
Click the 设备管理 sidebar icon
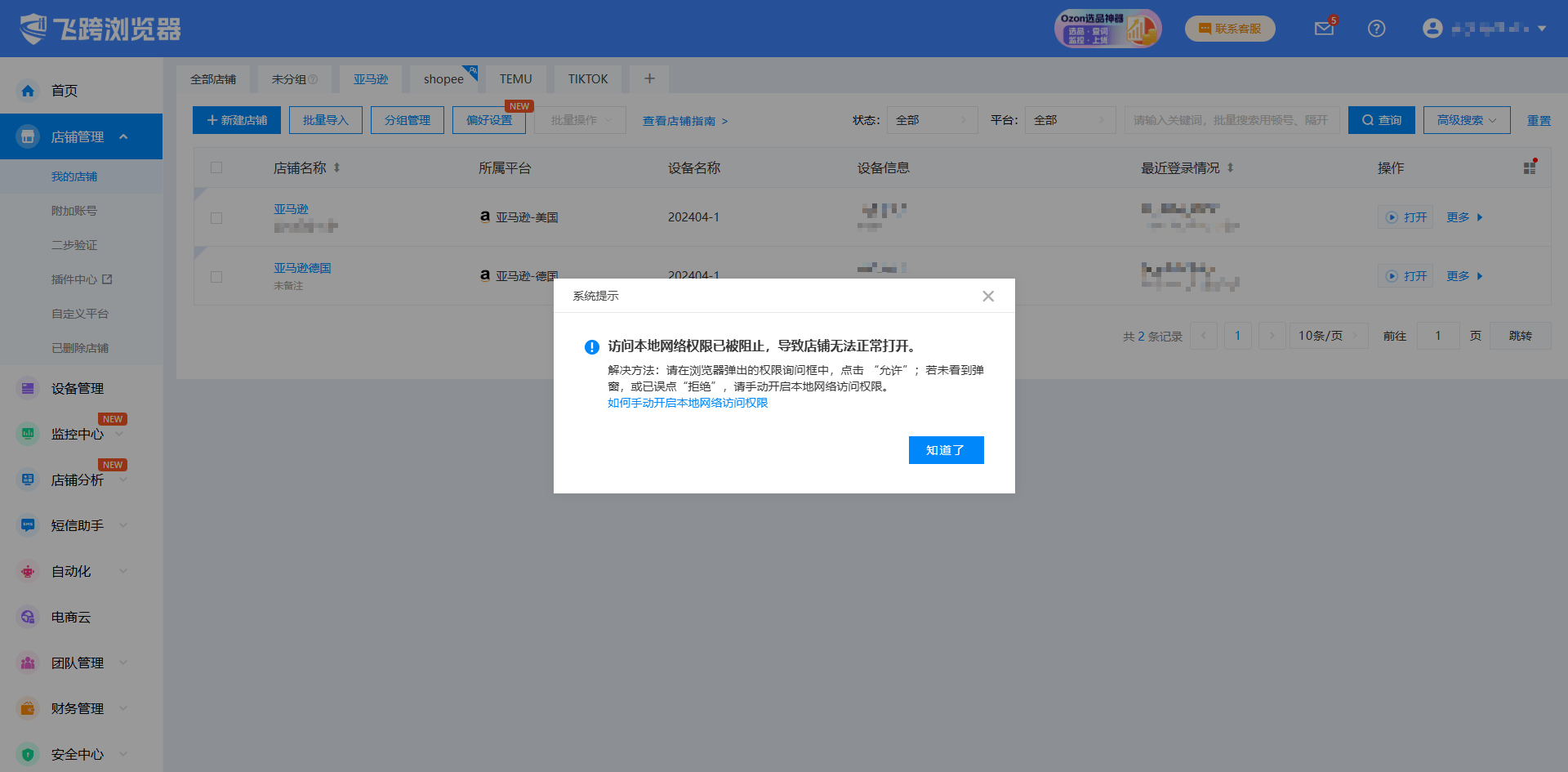pos(28,388)
